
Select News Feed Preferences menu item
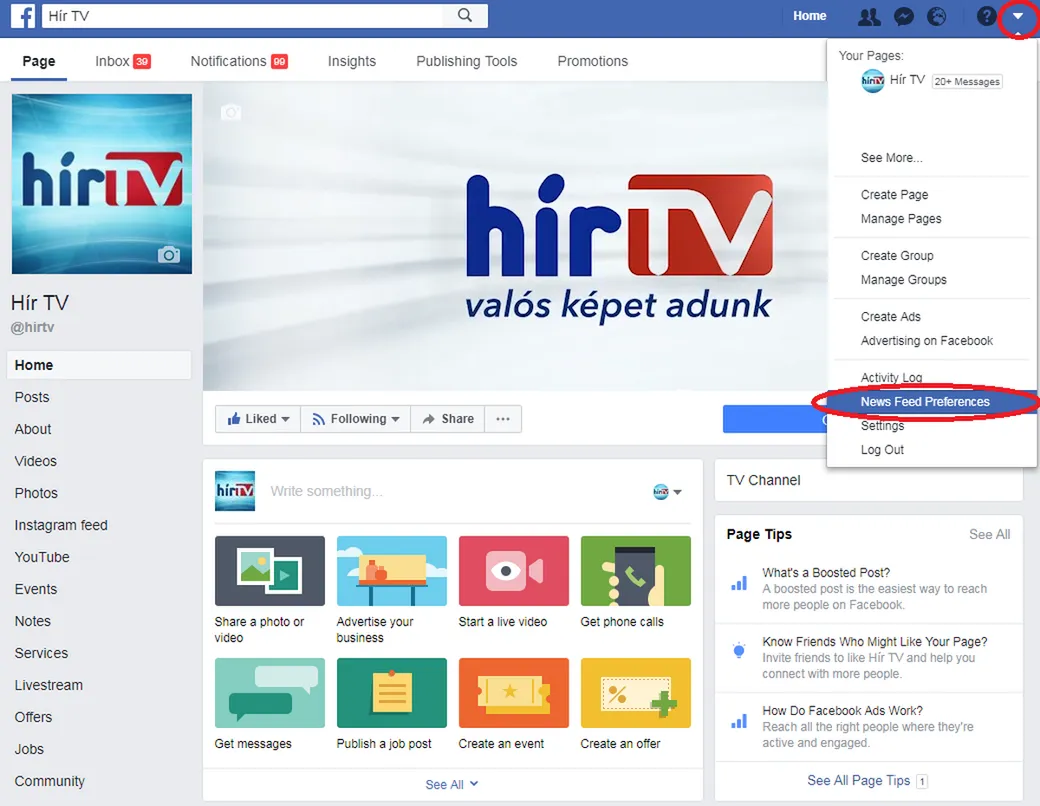[925, 402]
